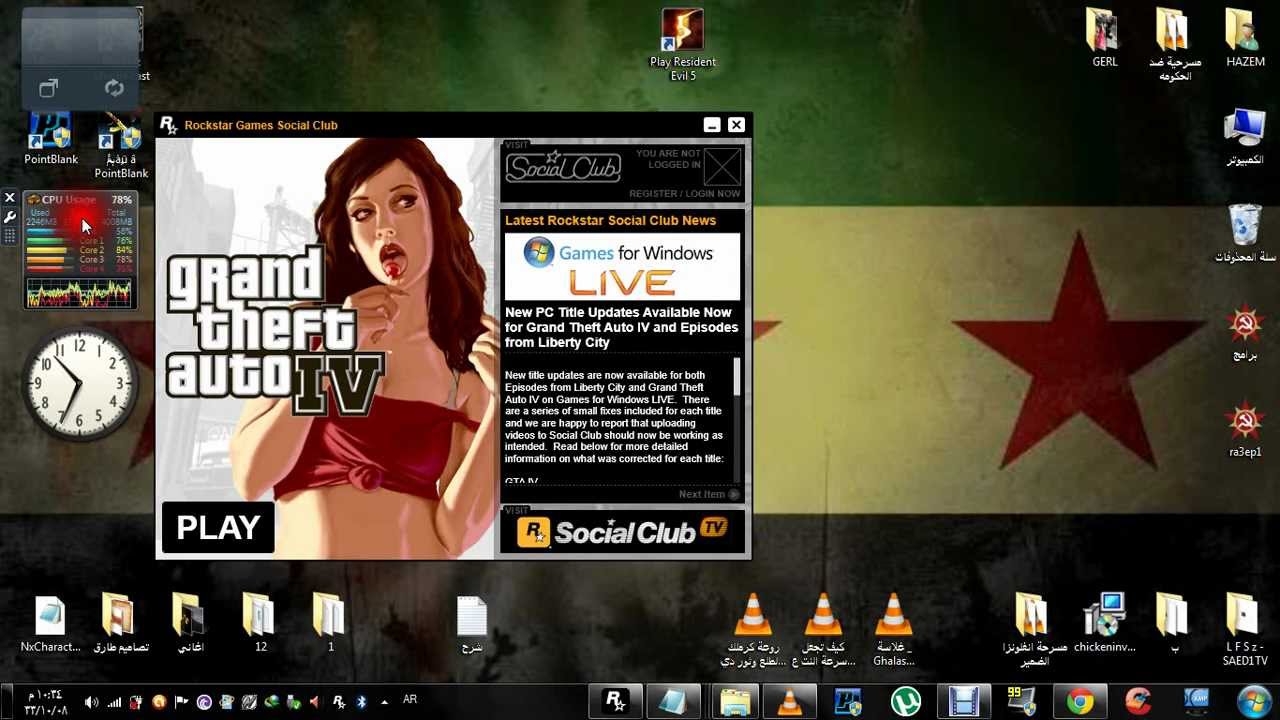Screen dimensions: 1280x720
Task: Select the ra3ep1 desktop icon
Action: 1245,430
